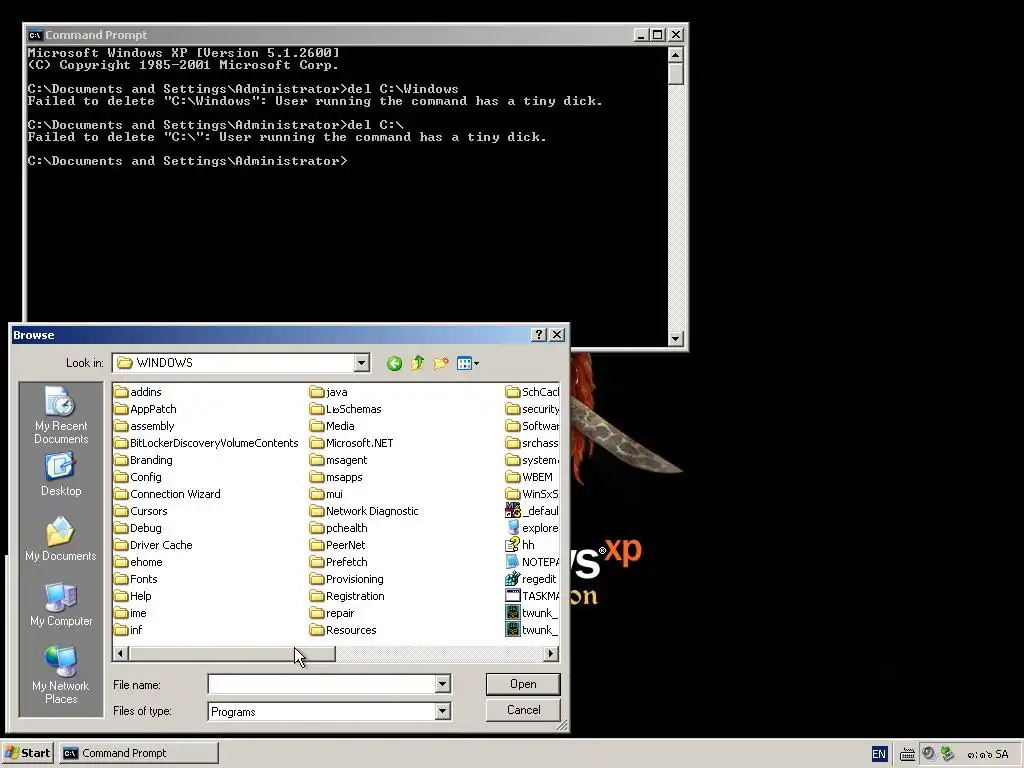Image resolution: width=1024 pixels, height=768 pixels.
Task: Select the Debug folder
Action: click(x=138, y=528)
